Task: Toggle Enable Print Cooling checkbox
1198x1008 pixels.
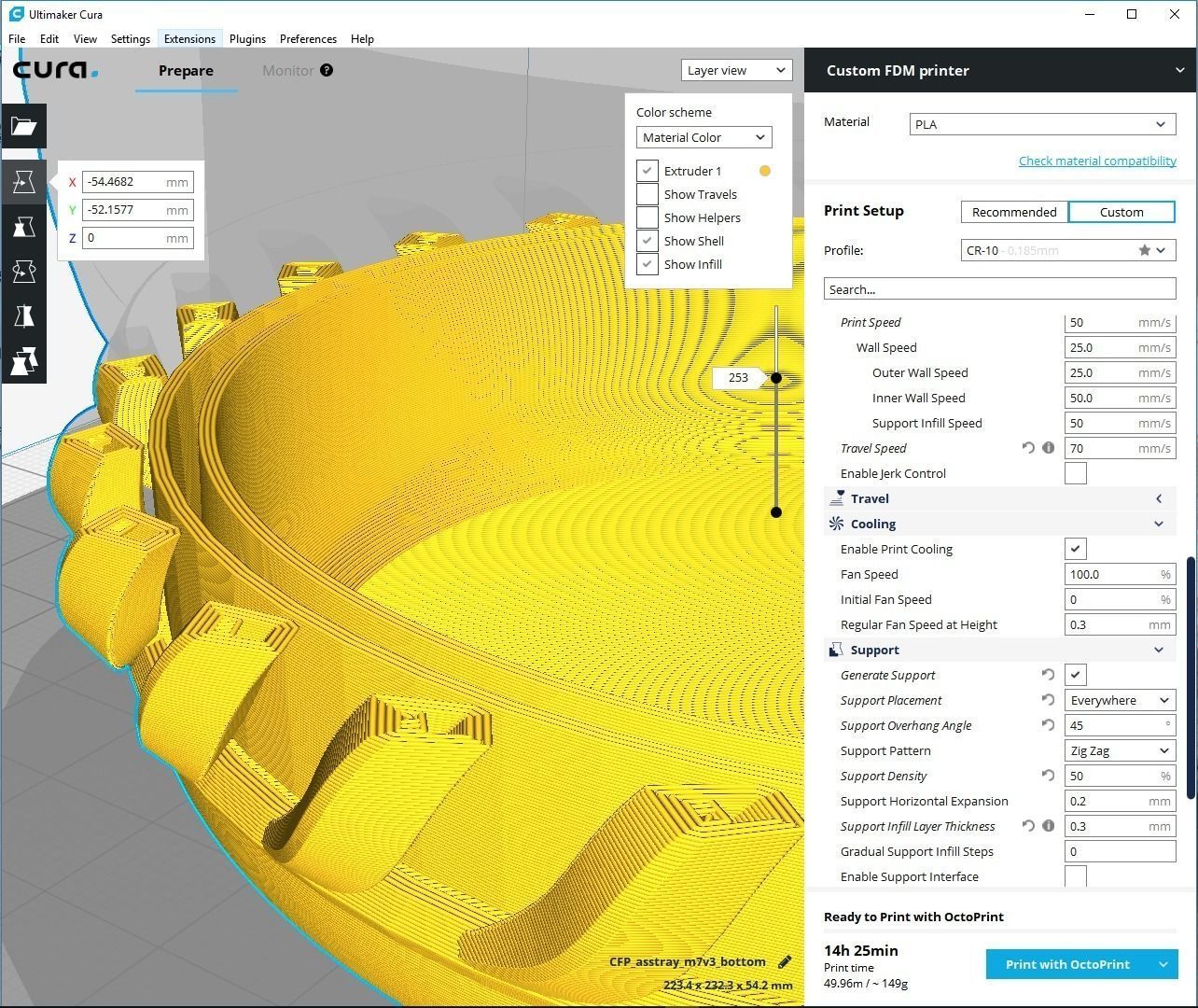Action: point(1076,549)
